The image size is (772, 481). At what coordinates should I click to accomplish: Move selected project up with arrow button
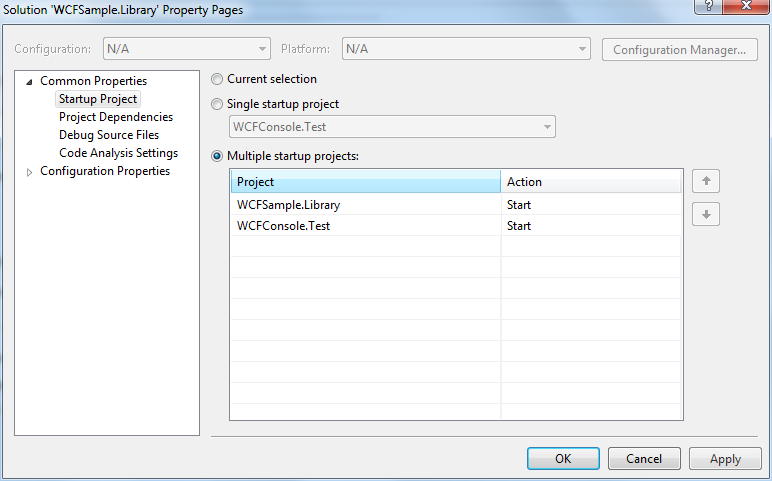706,181
